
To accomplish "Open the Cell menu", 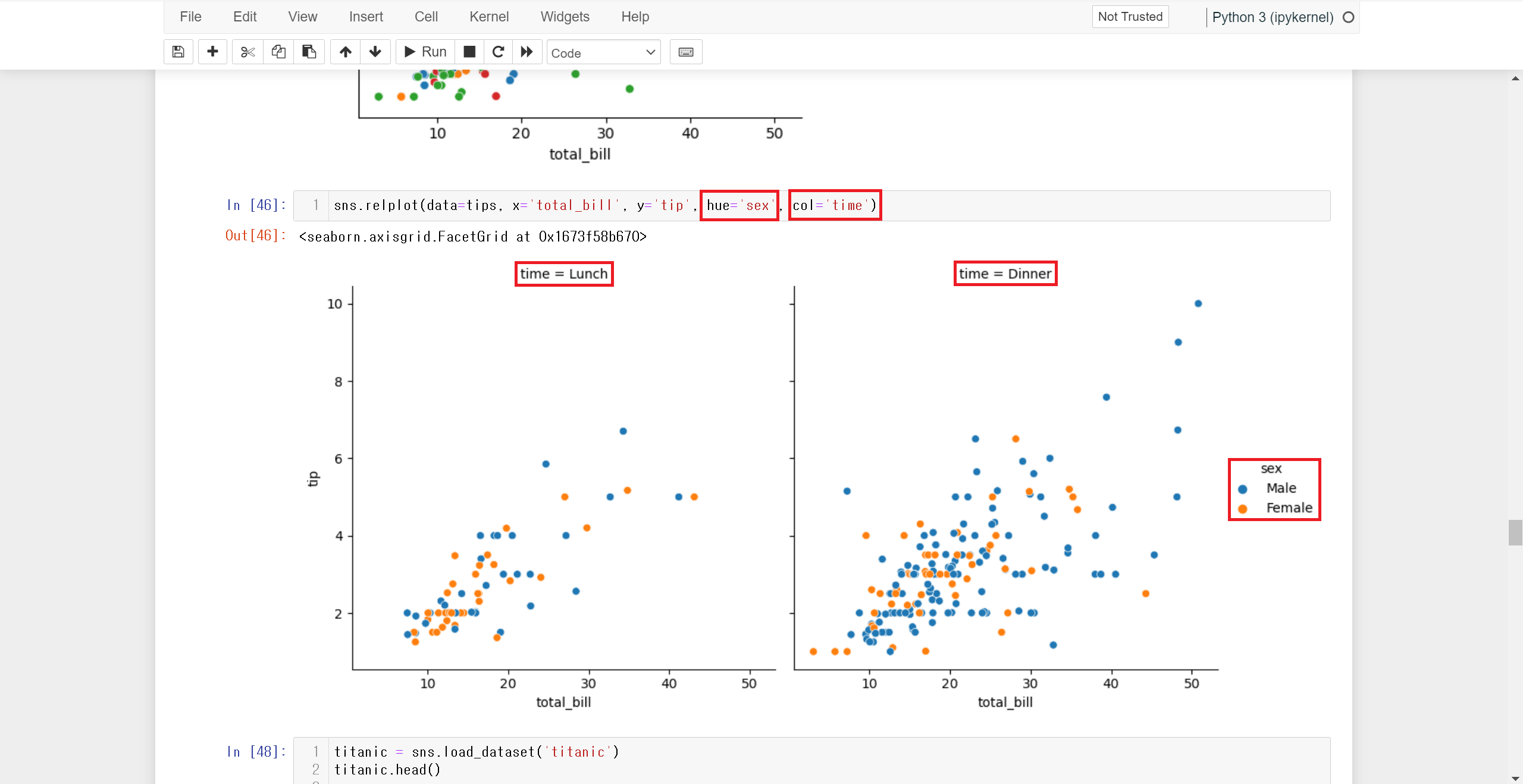I will (x=426, y=17).
